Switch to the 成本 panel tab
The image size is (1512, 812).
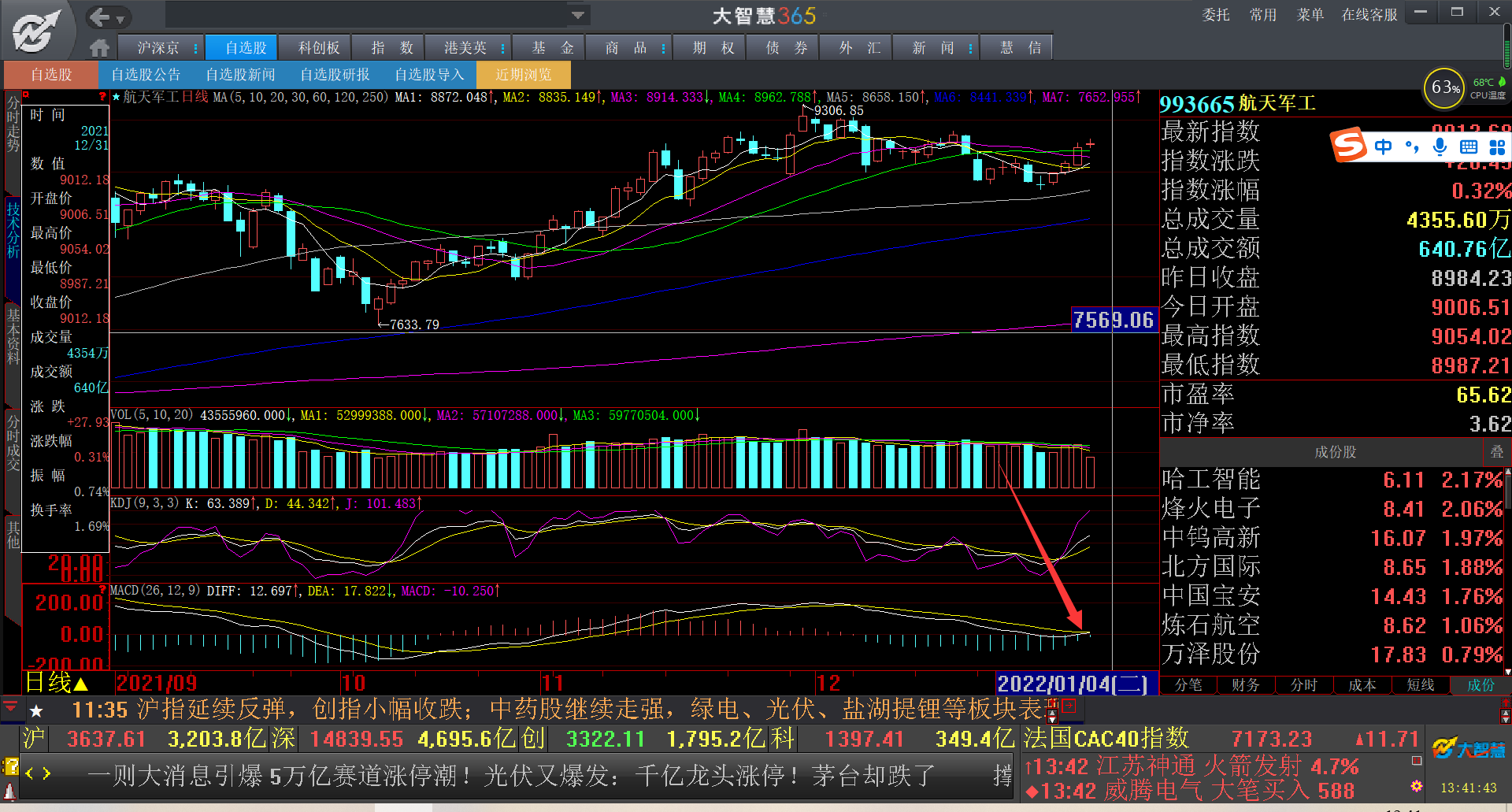pyautogui.click(x=1362, y=685)
